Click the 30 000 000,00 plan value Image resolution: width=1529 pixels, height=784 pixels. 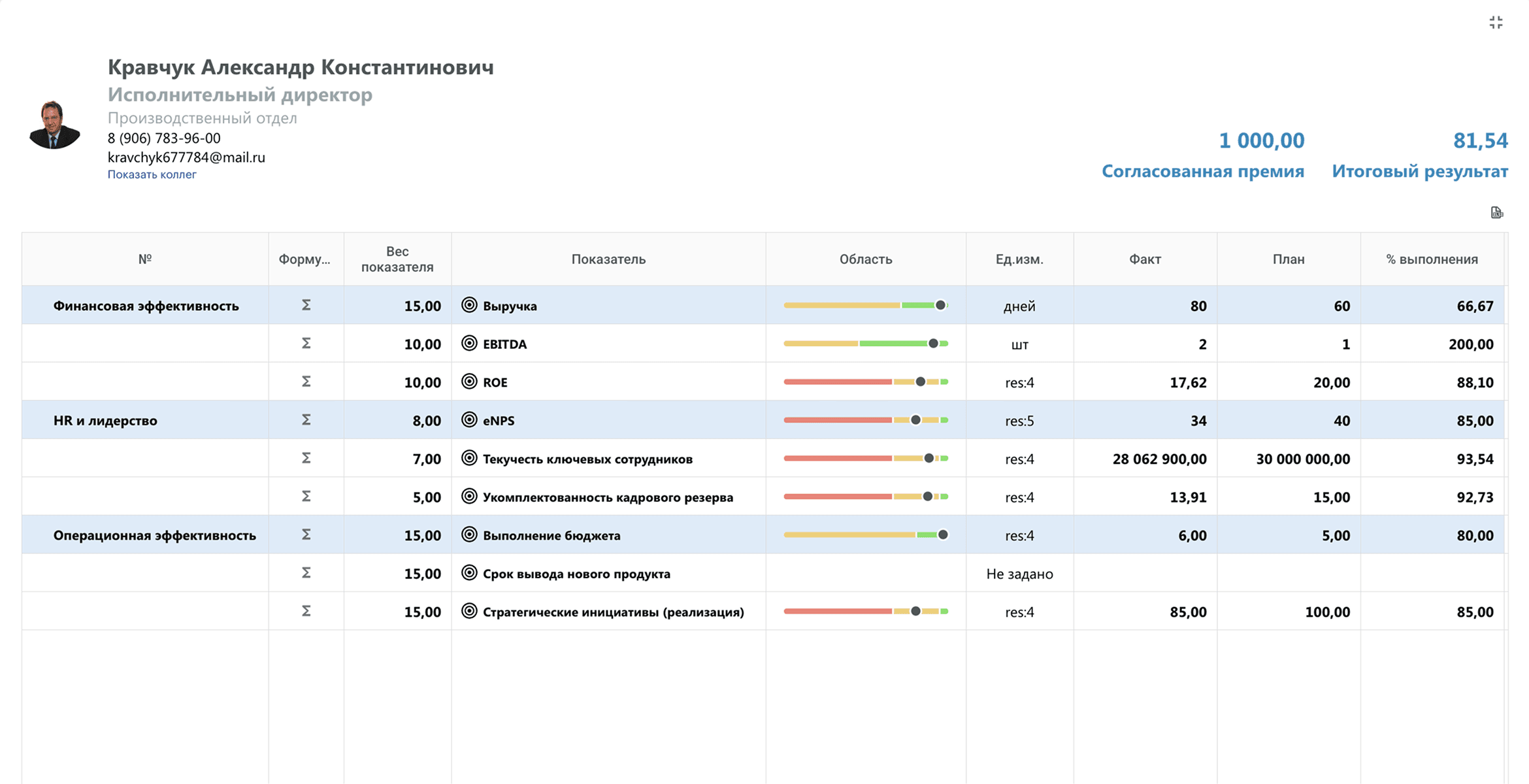[x=1303, y=459]
